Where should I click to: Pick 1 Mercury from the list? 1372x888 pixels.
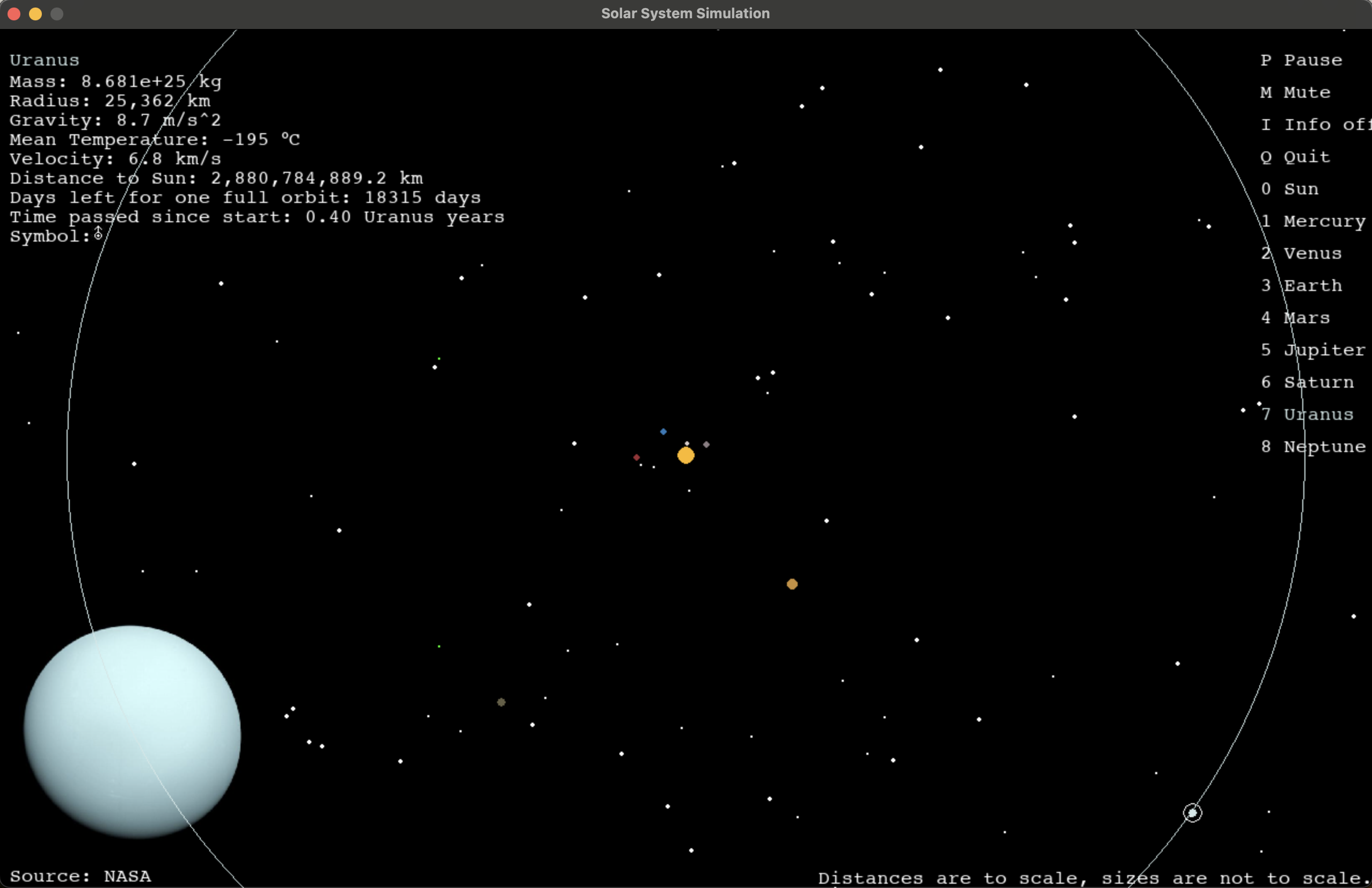(x=1312, y=221)
